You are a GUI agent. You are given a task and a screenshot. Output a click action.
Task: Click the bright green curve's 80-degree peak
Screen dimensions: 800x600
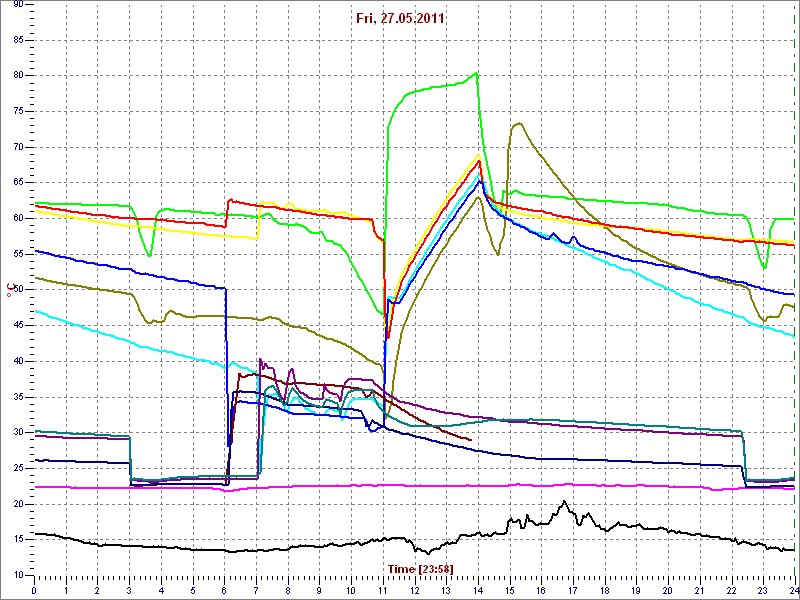tap(477, 73)
